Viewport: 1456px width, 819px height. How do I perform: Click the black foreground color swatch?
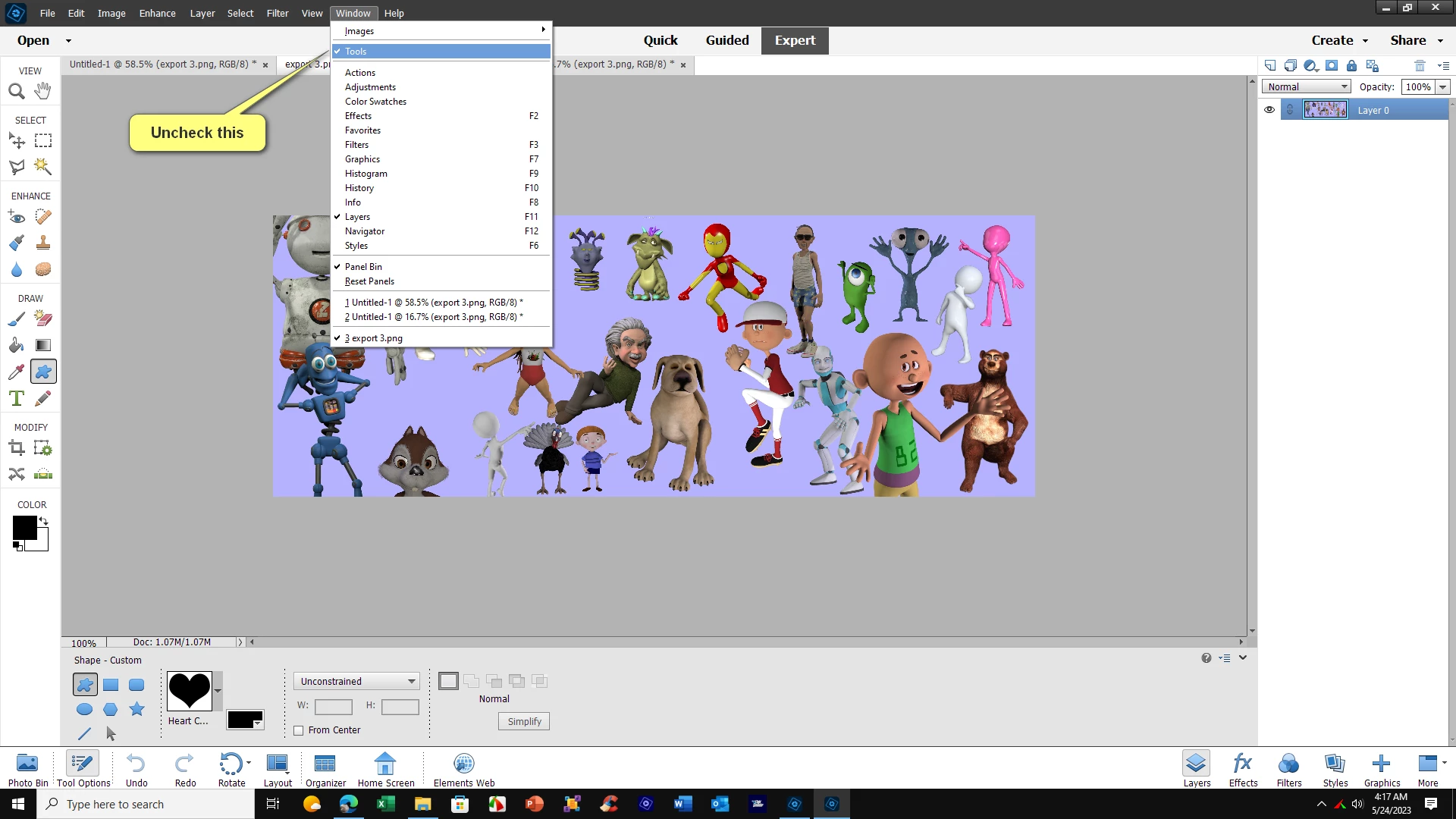[24, 528]
